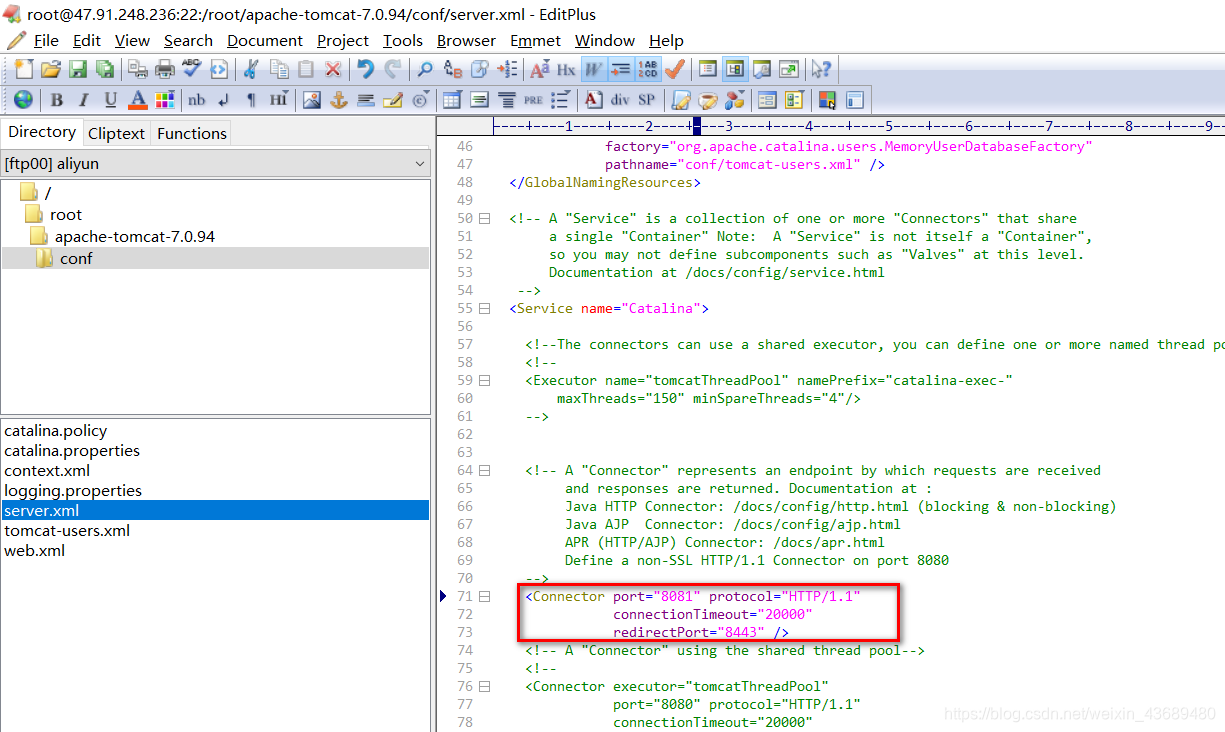The width and height of the screenshot is (1225, 732).
Task: Select context.xml file
Action: click(47, 470)
